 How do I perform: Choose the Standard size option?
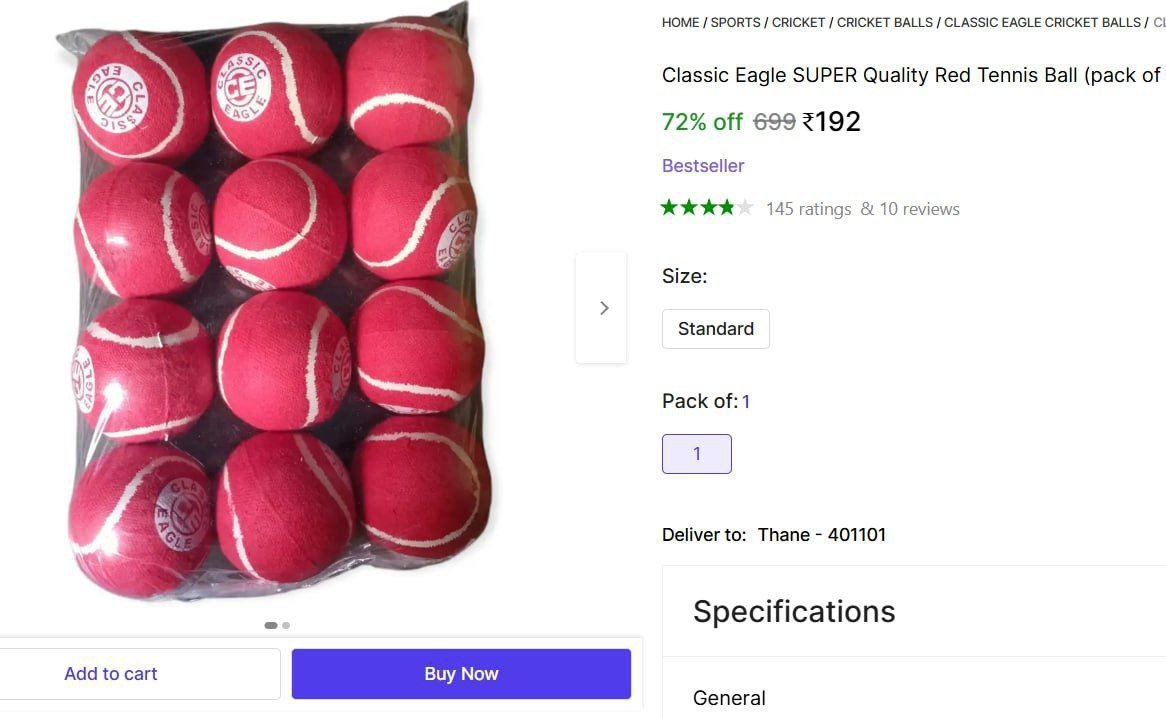point(716,329)
